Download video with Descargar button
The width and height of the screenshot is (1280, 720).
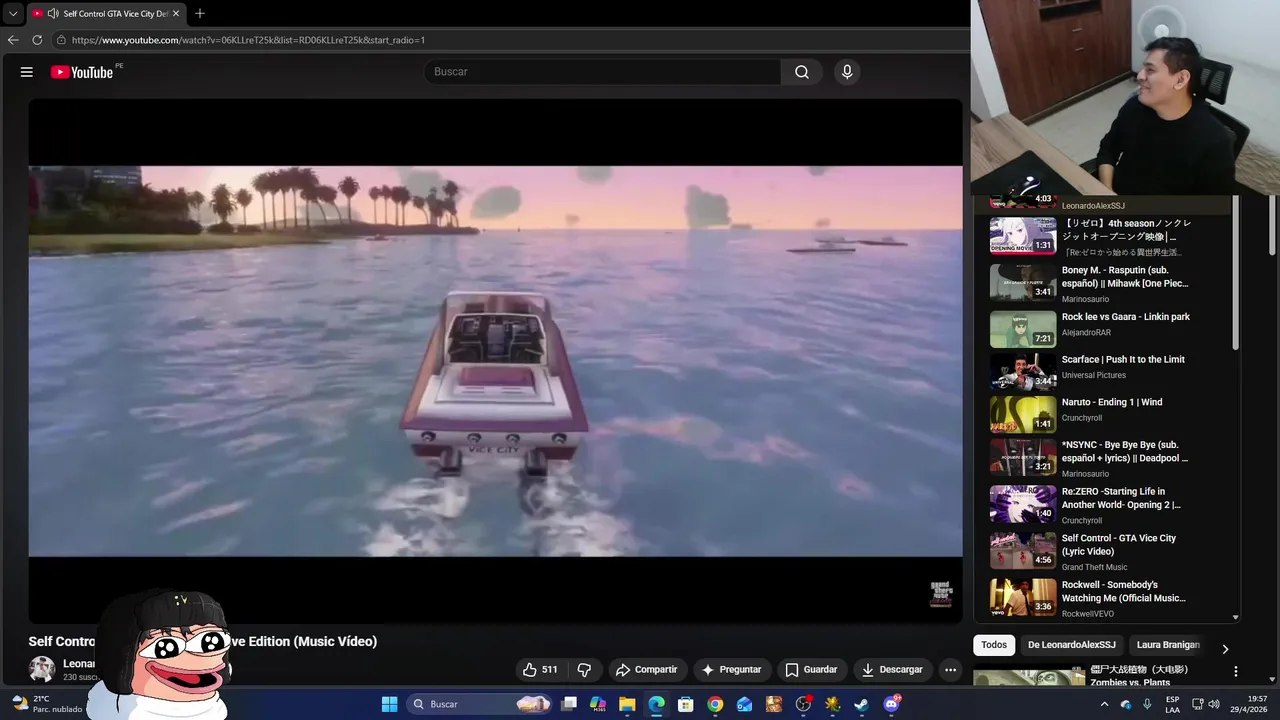tap(892, 670)
